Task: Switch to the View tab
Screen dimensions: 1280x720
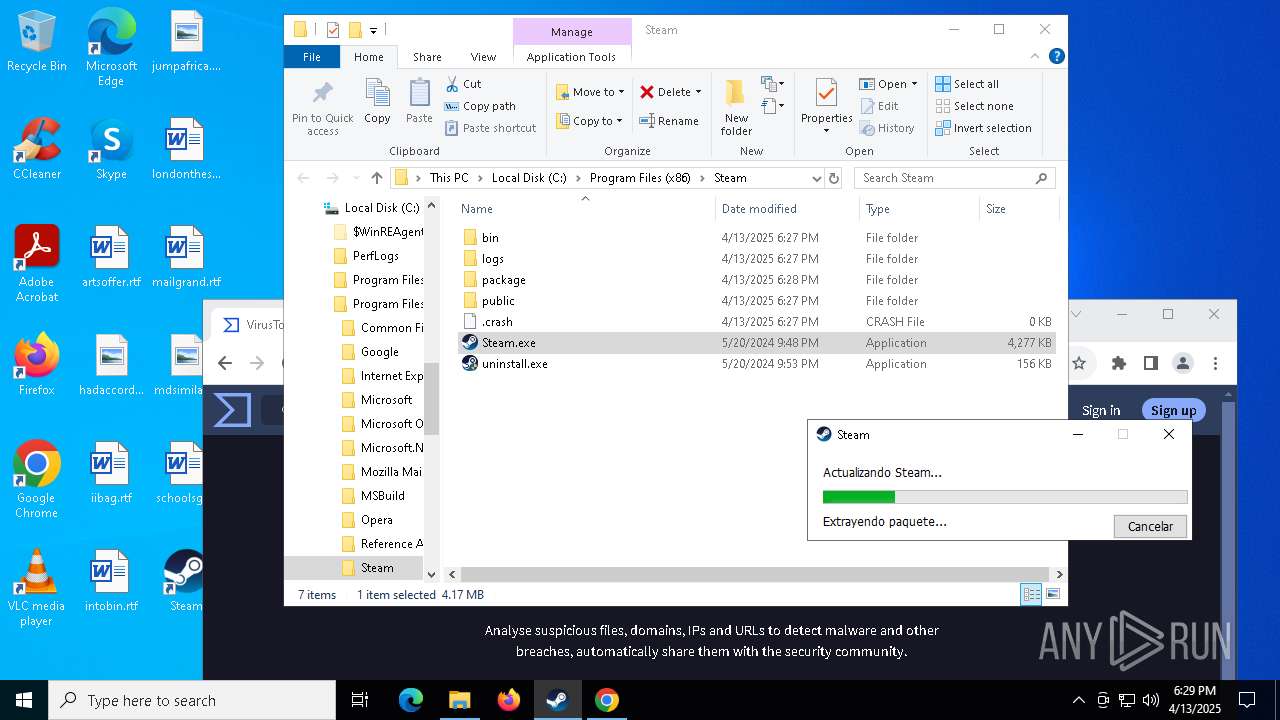Action: [483, 57]
